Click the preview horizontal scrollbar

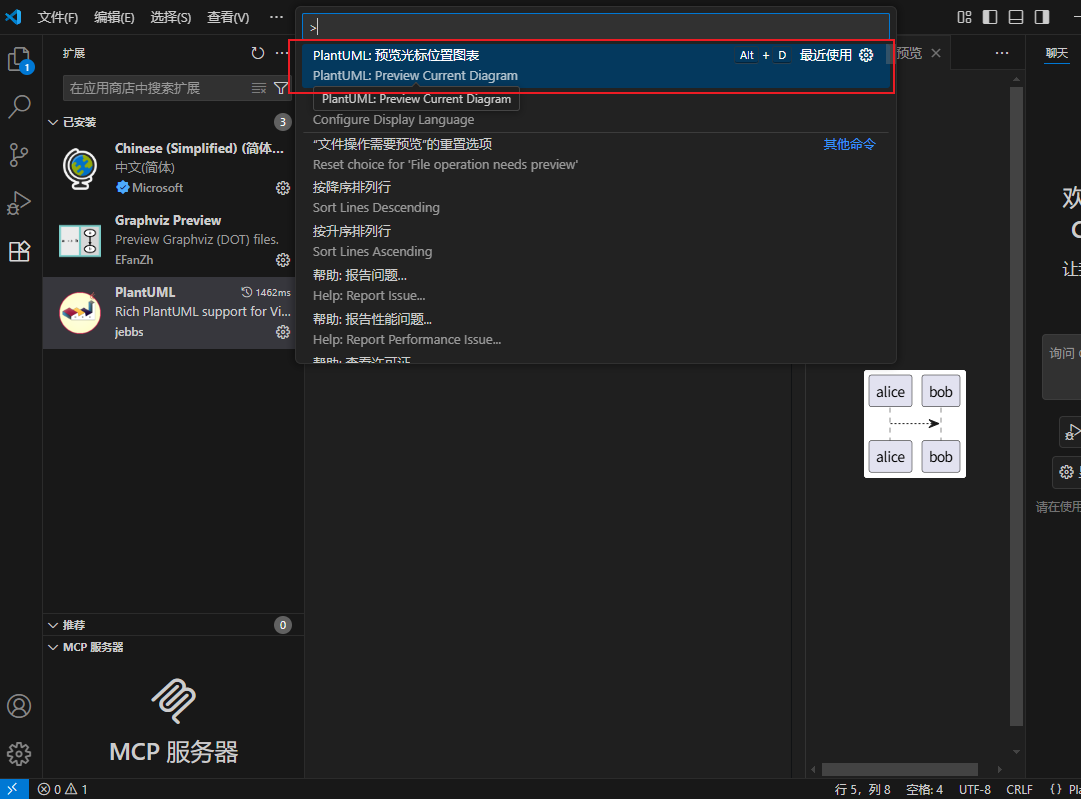900,769
